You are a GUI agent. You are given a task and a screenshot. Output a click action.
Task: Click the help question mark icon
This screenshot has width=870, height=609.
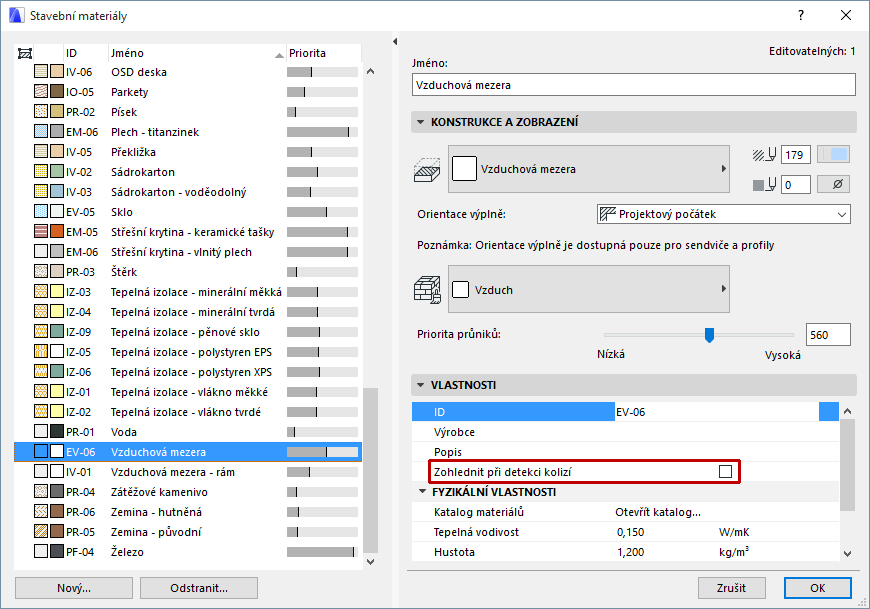[799, 16]
